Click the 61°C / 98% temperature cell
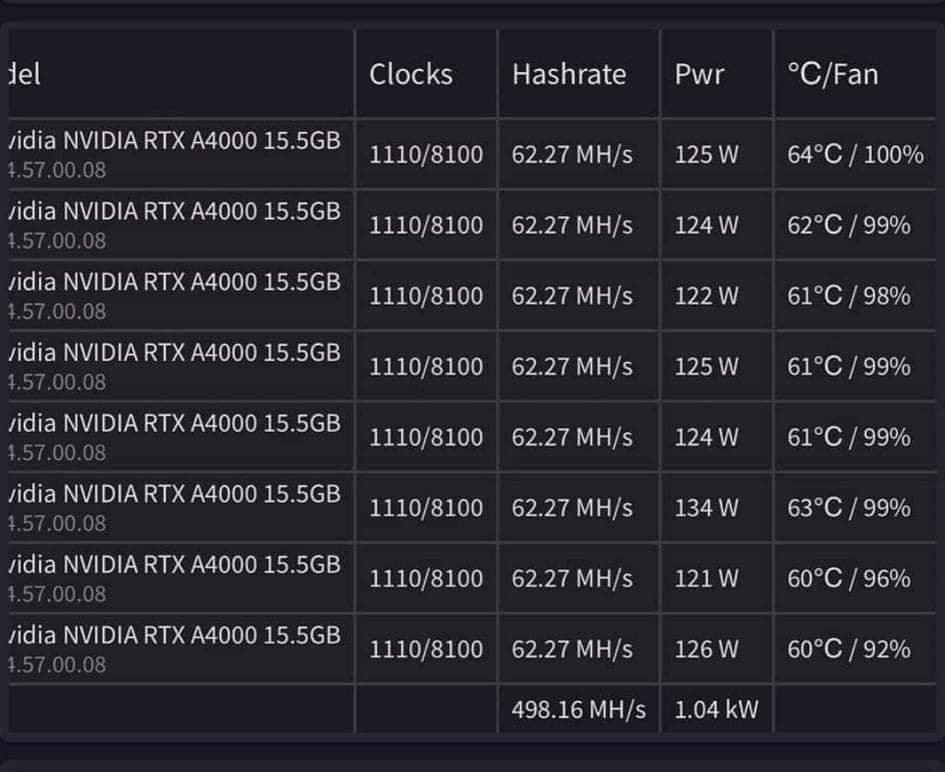The image size is (945, 772). (x=849, y=296)
